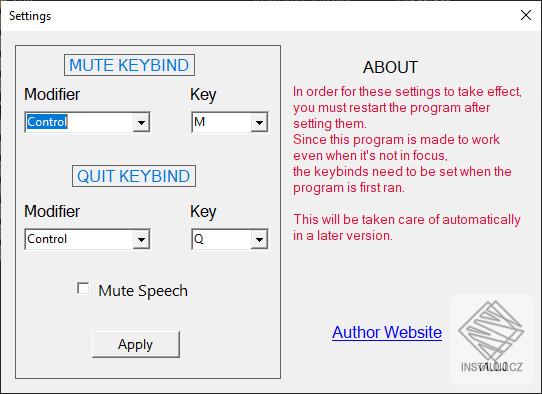Click the QUIT KEYBIND heading
The image size is (542, 394).
pyautogui.click(x=134, y=176)
